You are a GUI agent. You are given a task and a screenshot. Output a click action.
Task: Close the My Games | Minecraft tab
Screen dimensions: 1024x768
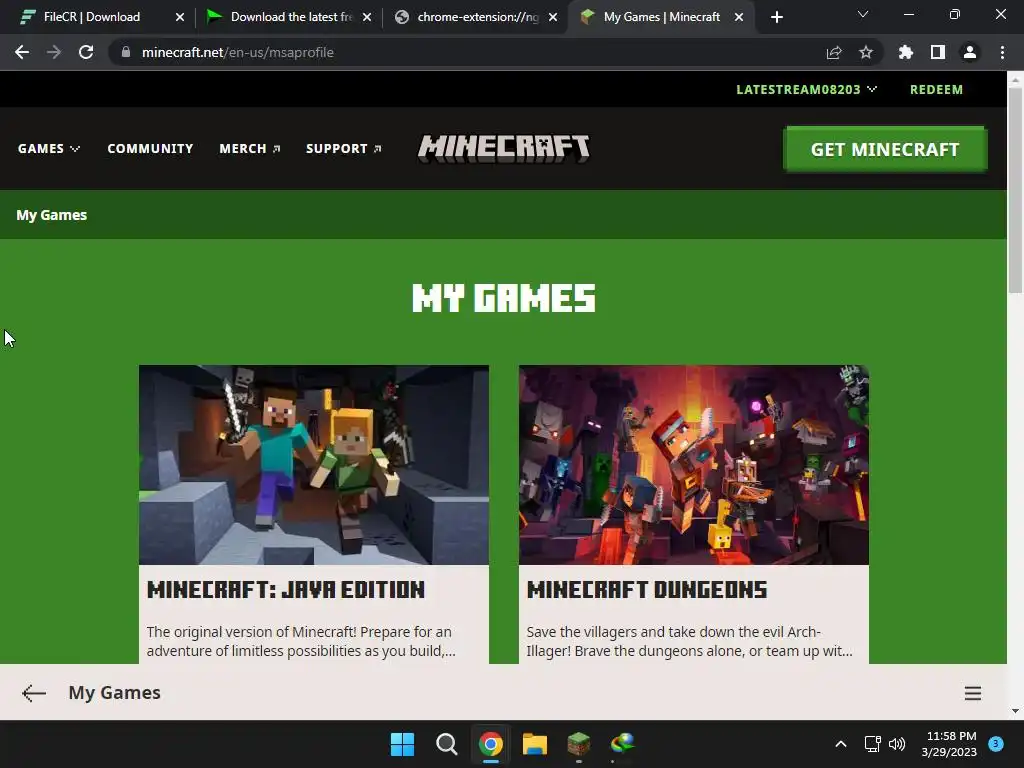(739, 17)
